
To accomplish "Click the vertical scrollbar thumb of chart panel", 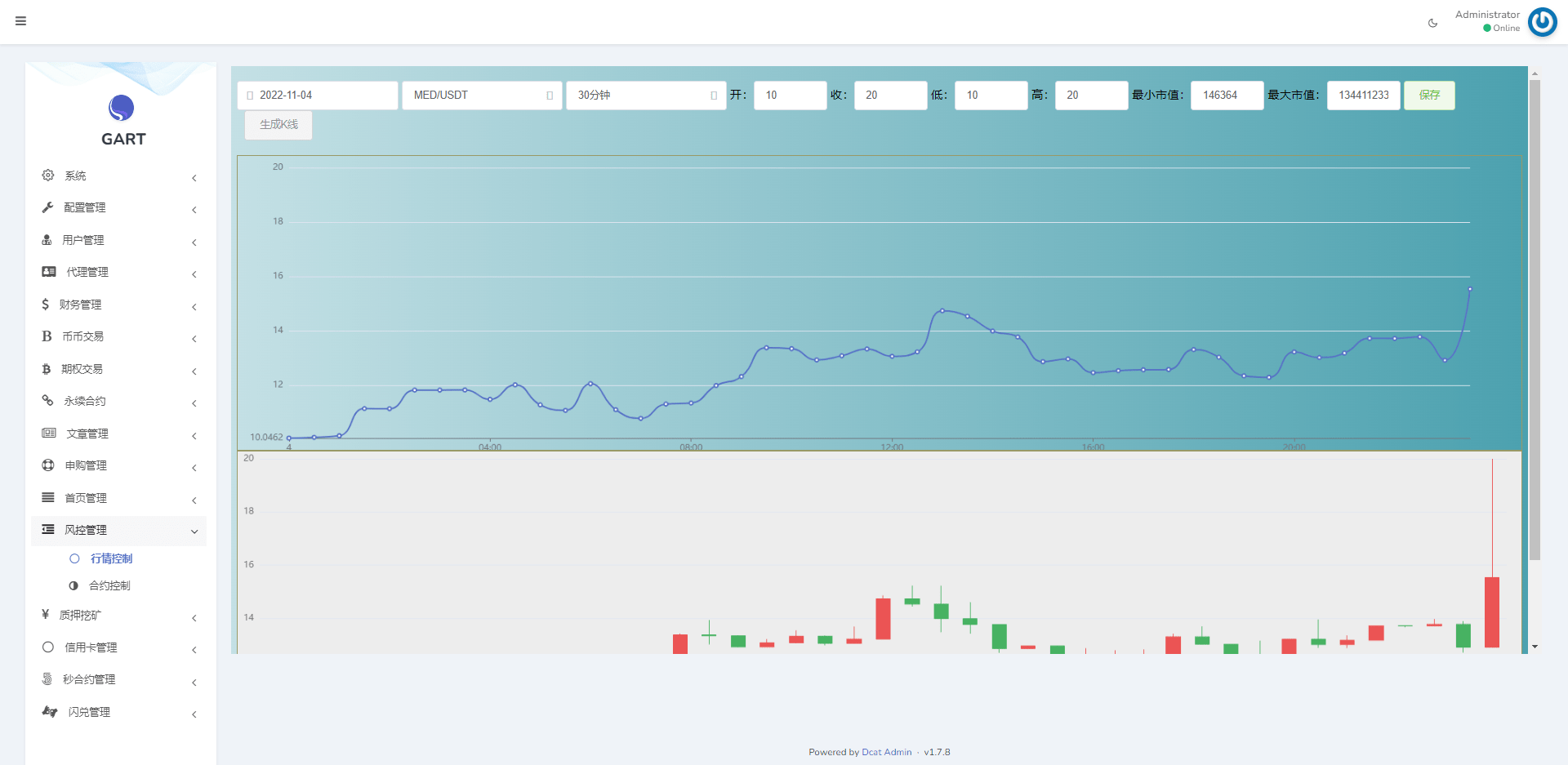I will [1535, 319].
